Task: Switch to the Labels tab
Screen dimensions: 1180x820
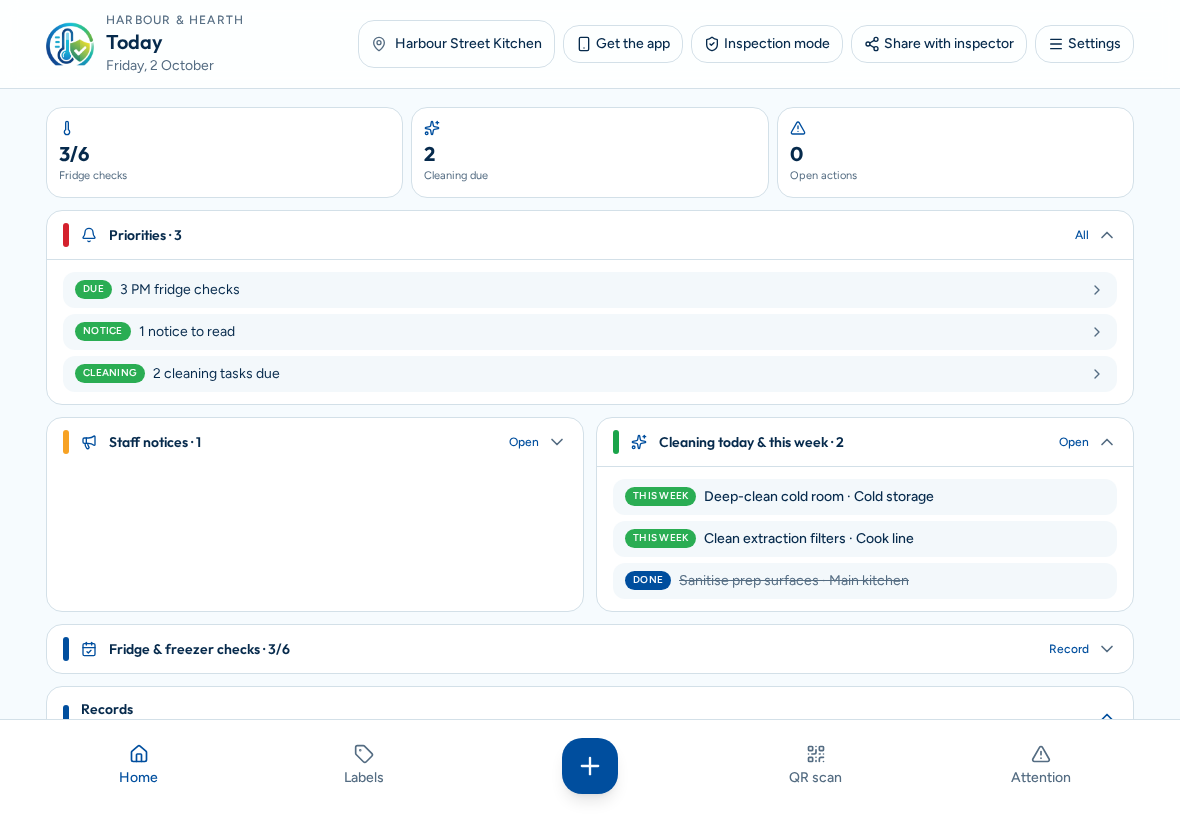Action: tap(363, 765)
